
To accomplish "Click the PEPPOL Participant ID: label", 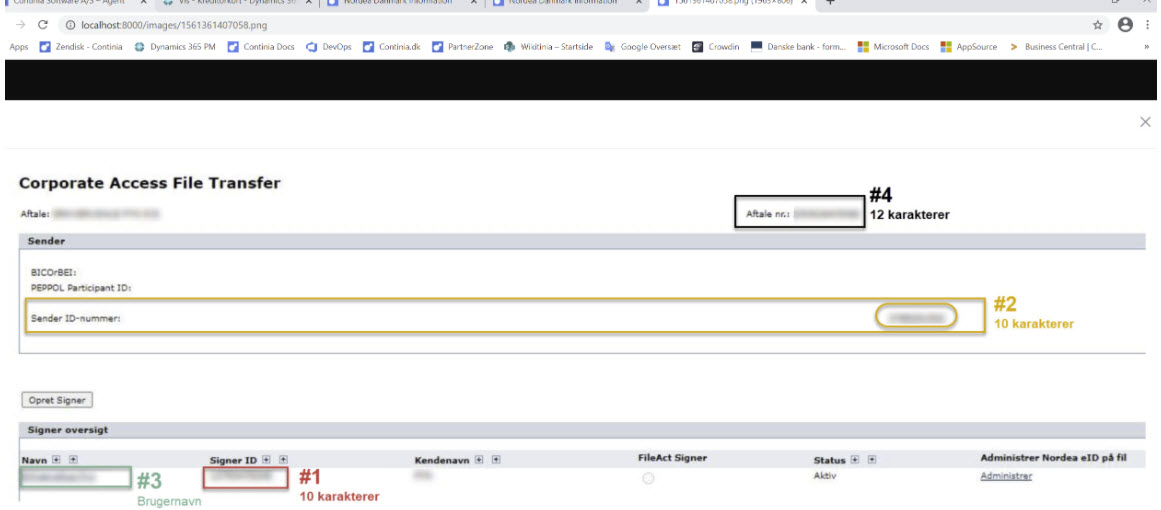I will point(81,288).
